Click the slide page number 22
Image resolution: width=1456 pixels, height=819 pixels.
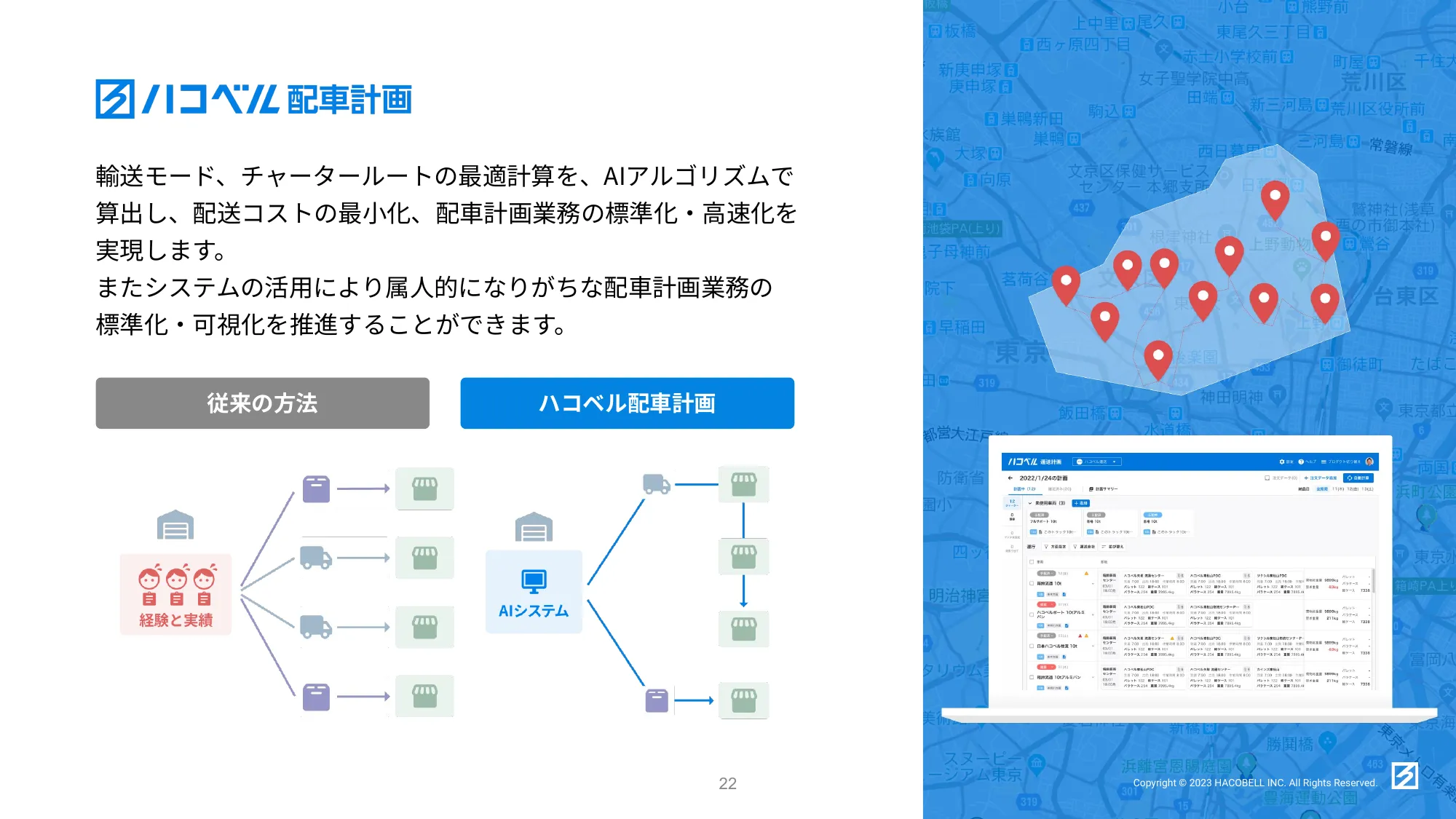click(727, 783)
